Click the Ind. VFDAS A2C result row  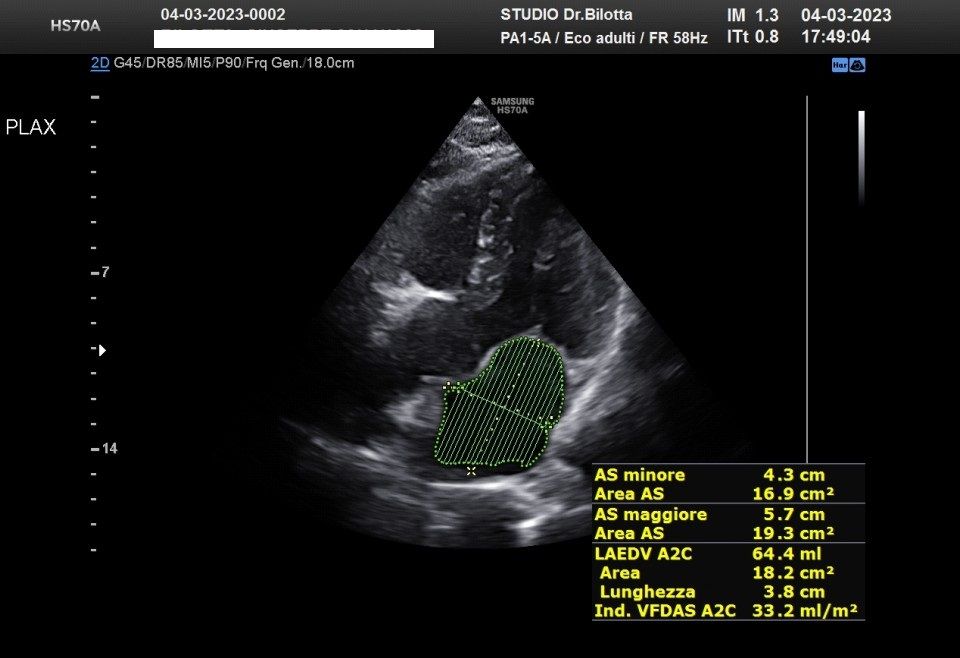(727, 610)
